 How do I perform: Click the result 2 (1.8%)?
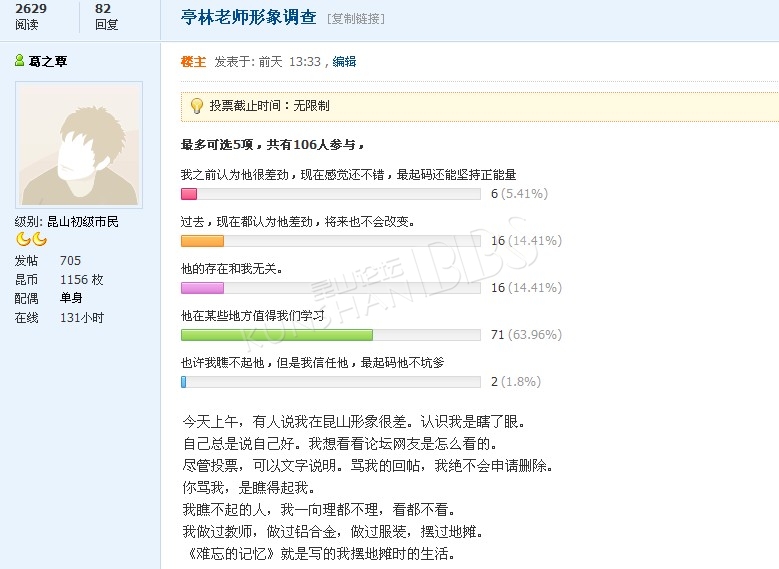point(516,382)
